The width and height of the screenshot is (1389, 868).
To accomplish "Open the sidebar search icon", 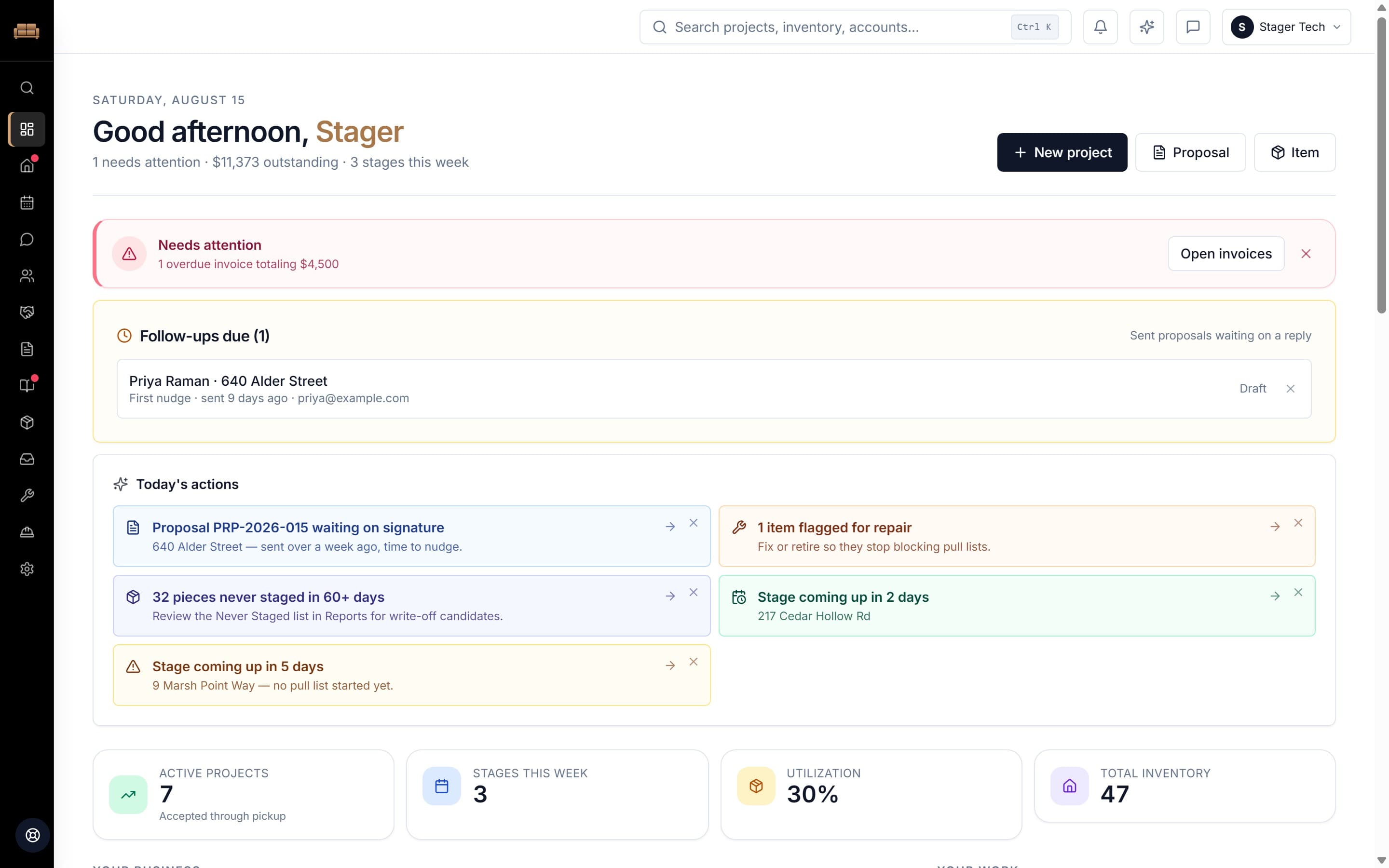I will 27,88.
